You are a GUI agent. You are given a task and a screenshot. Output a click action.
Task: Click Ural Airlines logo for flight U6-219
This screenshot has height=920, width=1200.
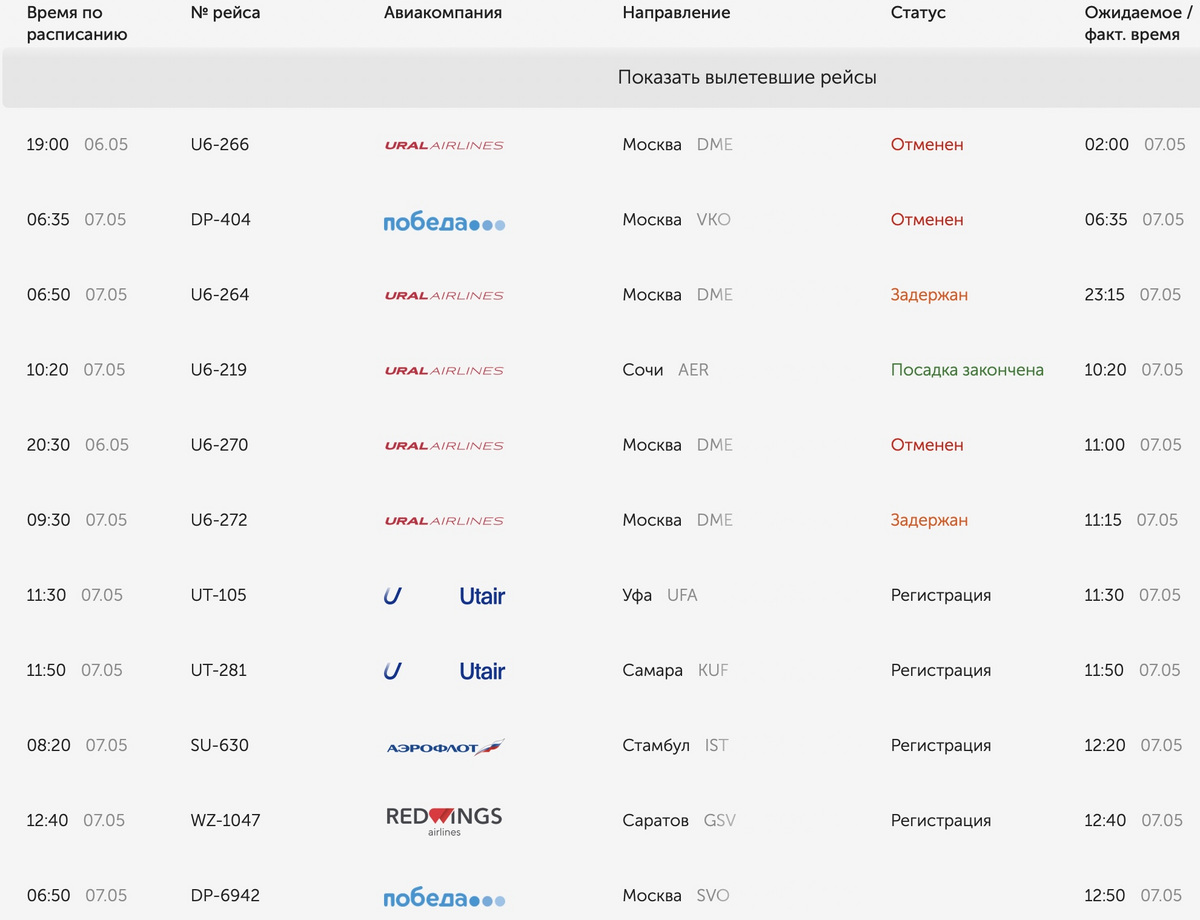444,370
